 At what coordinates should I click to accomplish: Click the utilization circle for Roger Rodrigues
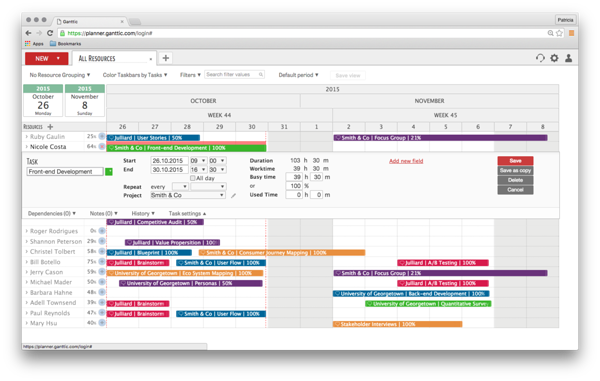click(x=102, y=231)
